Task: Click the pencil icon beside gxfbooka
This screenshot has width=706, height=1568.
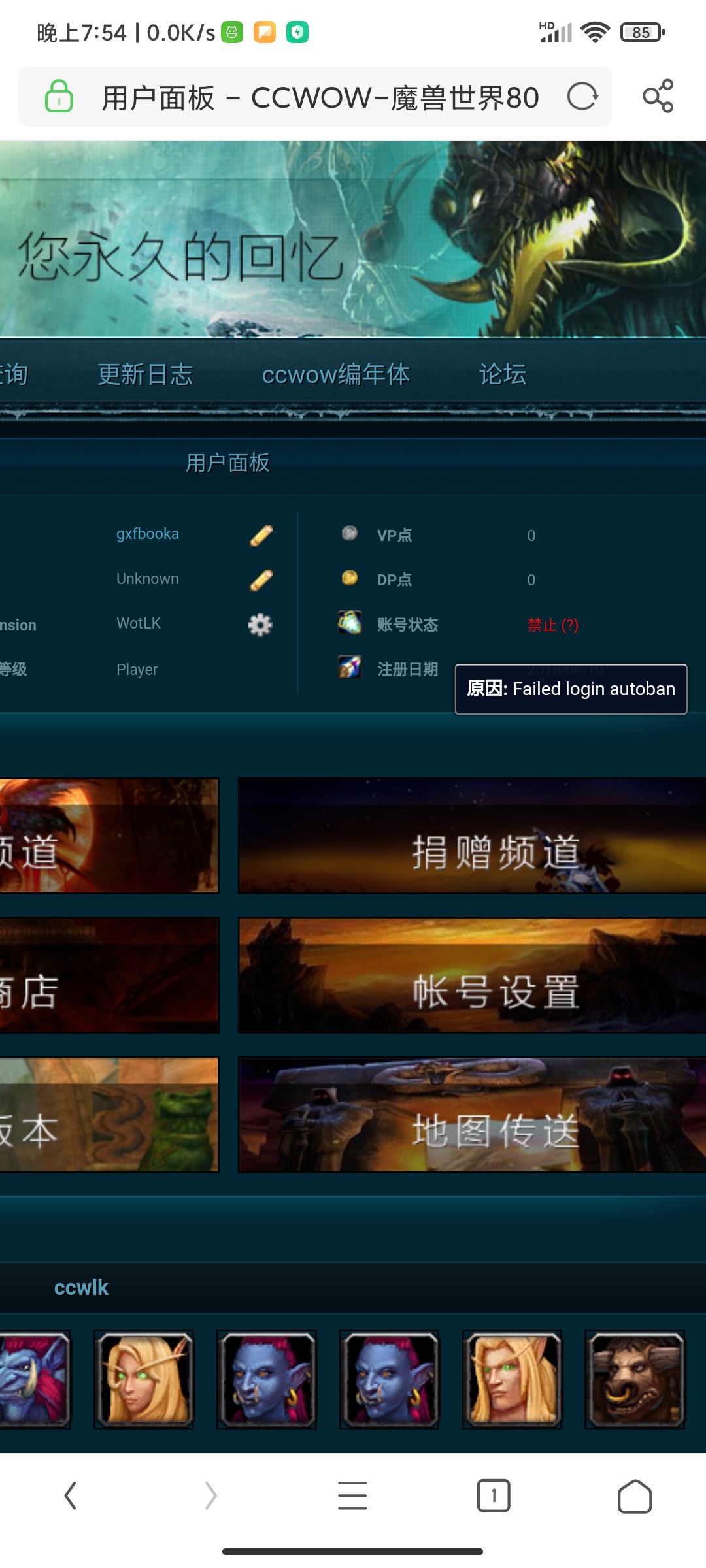Action: tap(261, 535)
